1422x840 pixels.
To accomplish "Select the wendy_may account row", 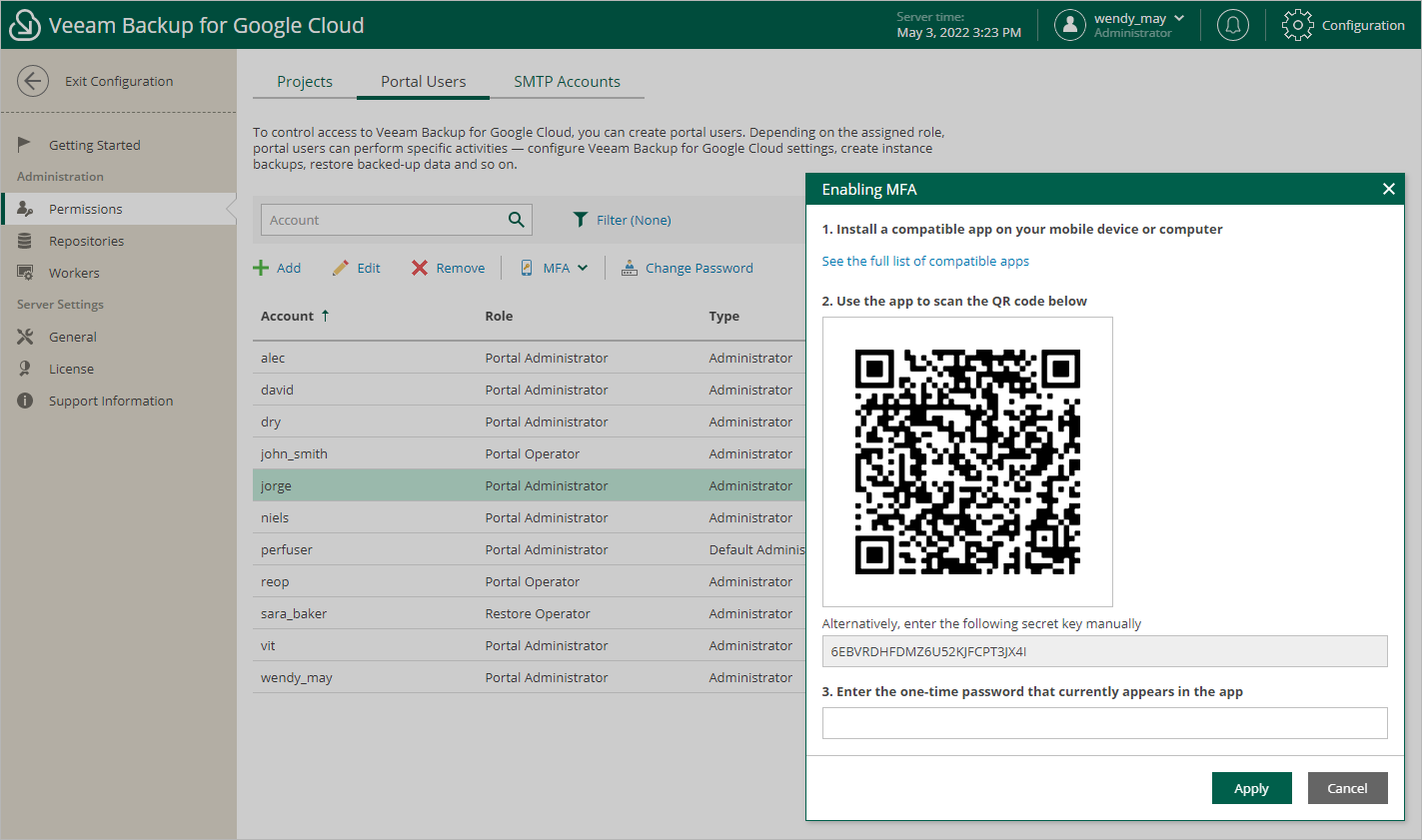I will pos(529,677).
